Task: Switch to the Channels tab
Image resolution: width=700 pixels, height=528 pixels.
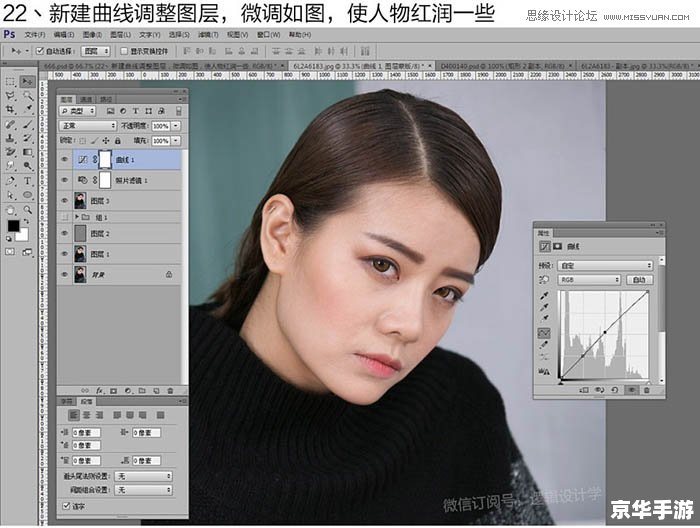Action: point(86,99)
